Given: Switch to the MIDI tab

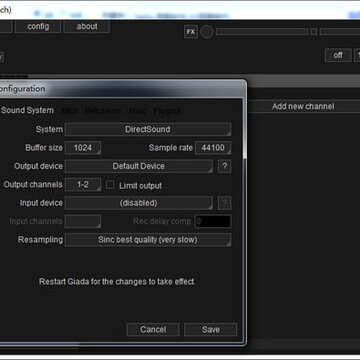Looking at the screenshot, I should pyautogui.click(x=70, y=111).
